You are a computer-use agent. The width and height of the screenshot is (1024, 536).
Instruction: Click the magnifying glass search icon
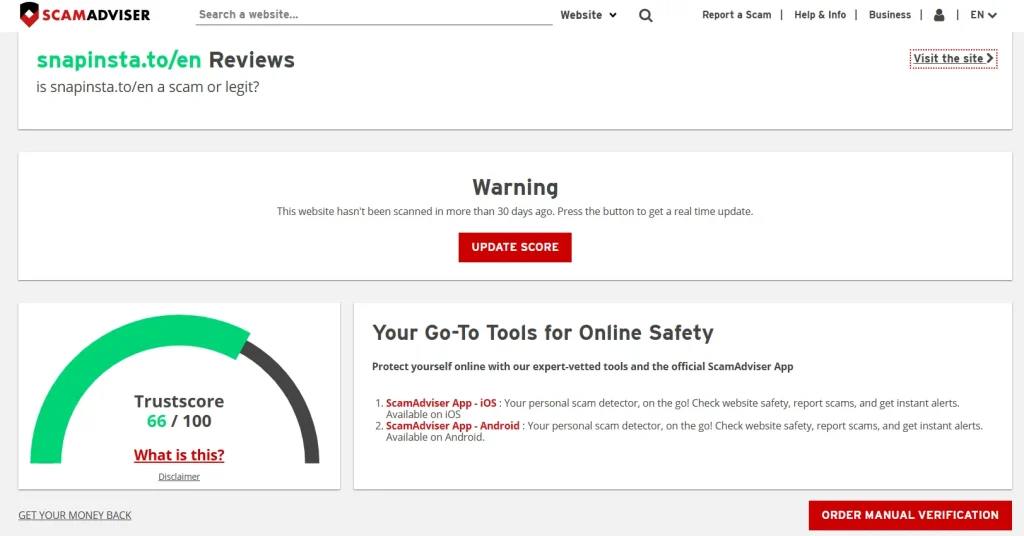645,16
